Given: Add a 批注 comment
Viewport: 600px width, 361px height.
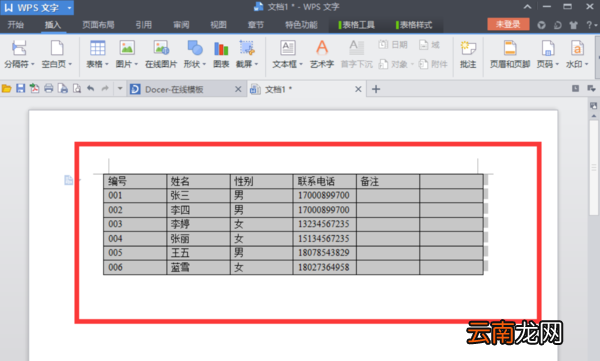Looking at the screenshot, I should [x=468, y=54].
